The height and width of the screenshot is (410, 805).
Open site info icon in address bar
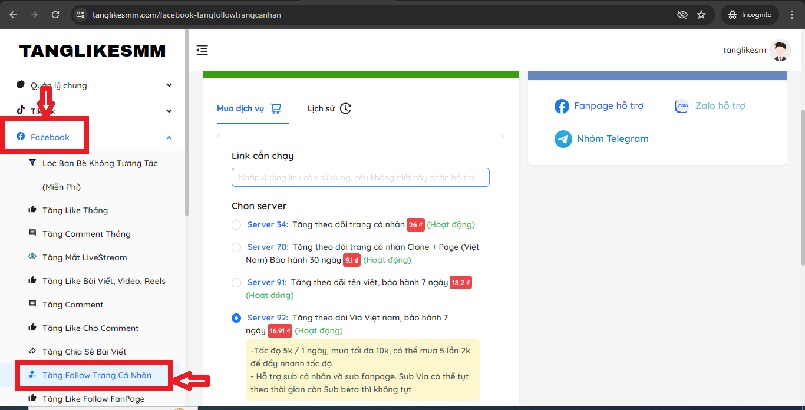click(x=80, y=15)
